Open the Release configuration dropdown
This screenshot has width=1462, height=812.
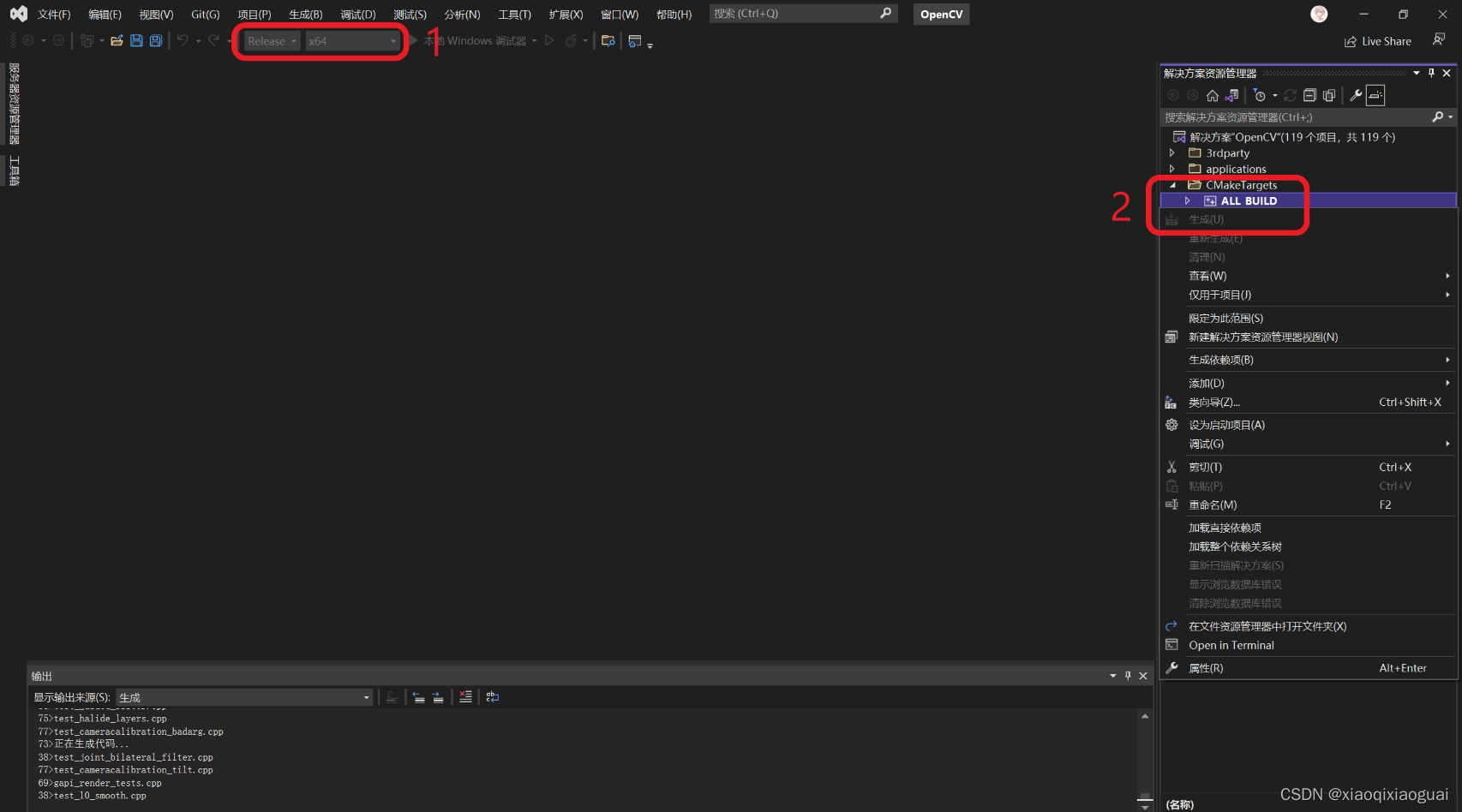click(x=292, y=40)
